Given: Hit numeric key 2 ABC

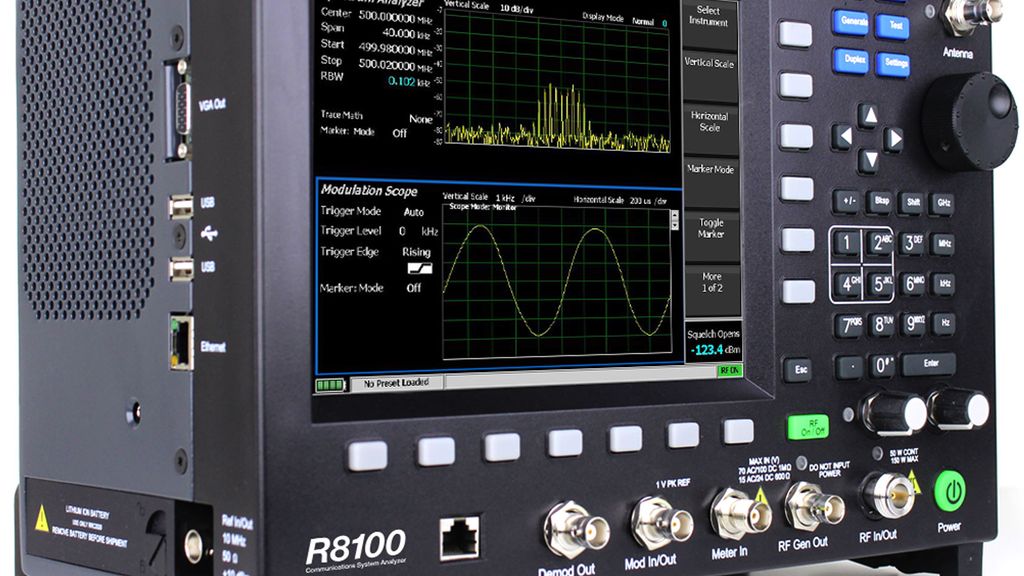Looking at the screenshot, I should pos(880,244).
